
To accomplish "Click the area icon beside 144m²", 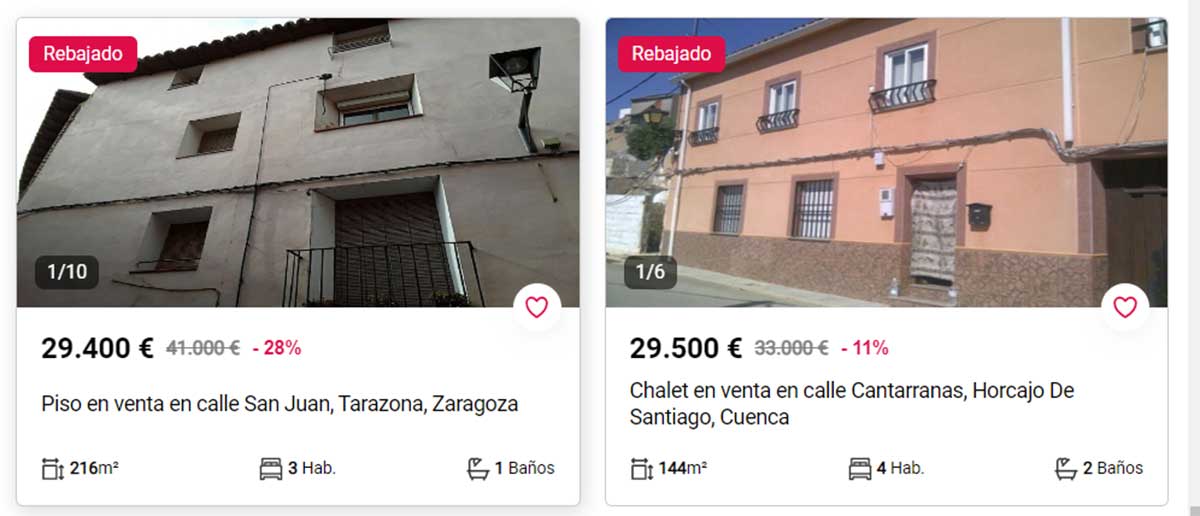I will point(641,468).
